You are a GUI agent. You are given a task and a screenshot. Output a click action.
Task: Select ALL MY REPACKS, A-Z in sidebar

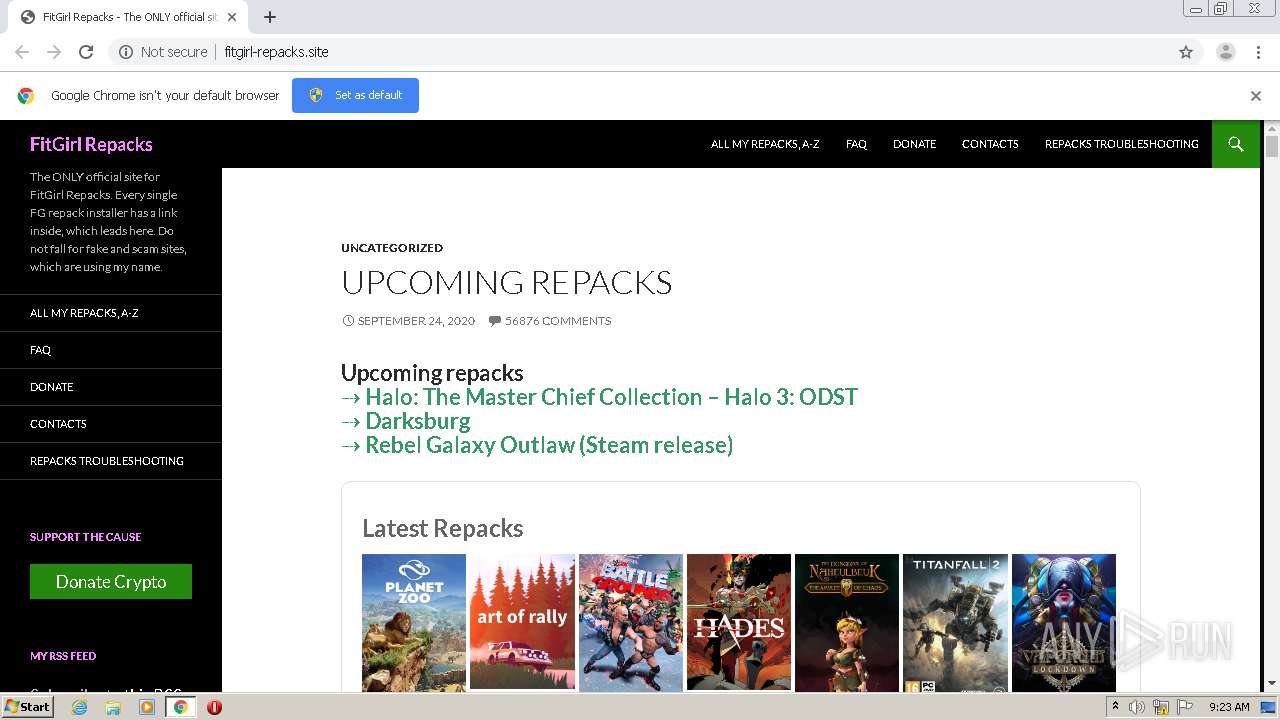(x=84, y=313)
